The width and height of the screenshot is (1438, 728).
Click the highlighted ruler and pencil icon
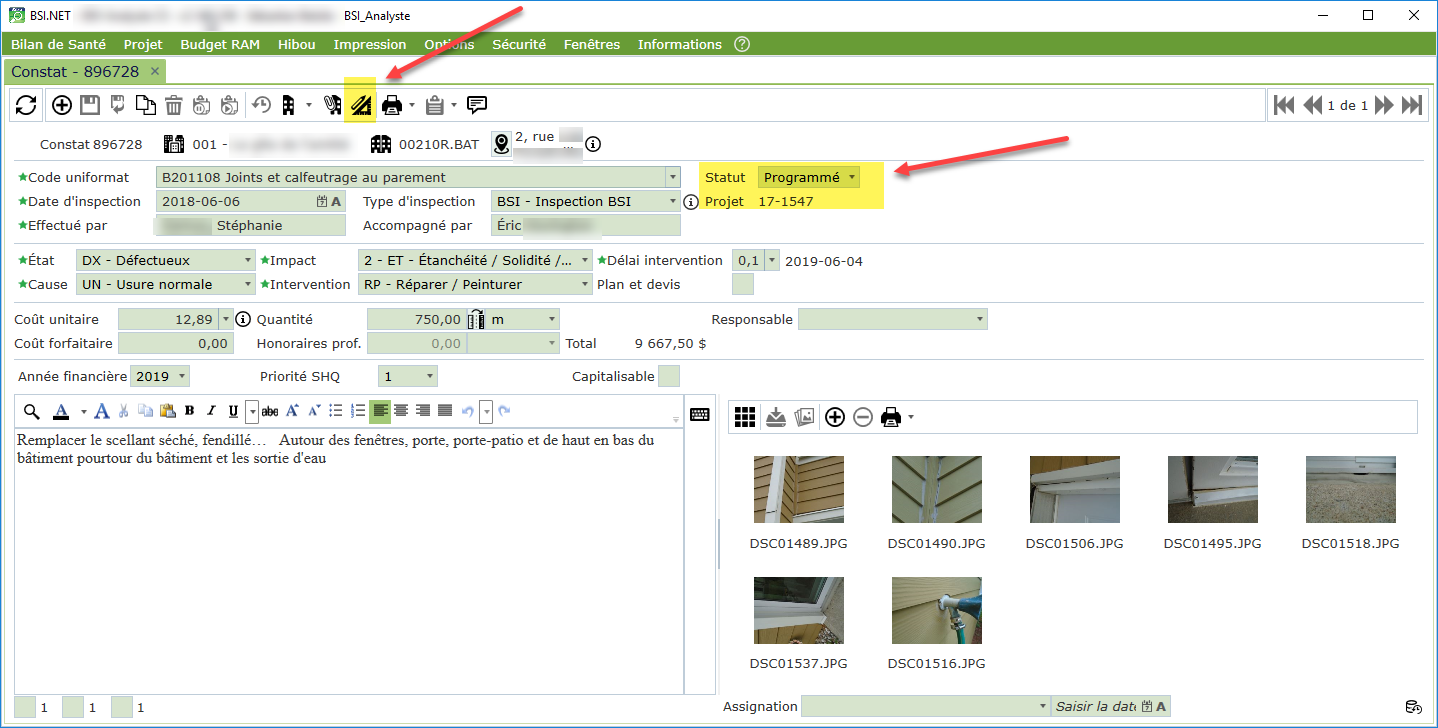click(360, 104)
